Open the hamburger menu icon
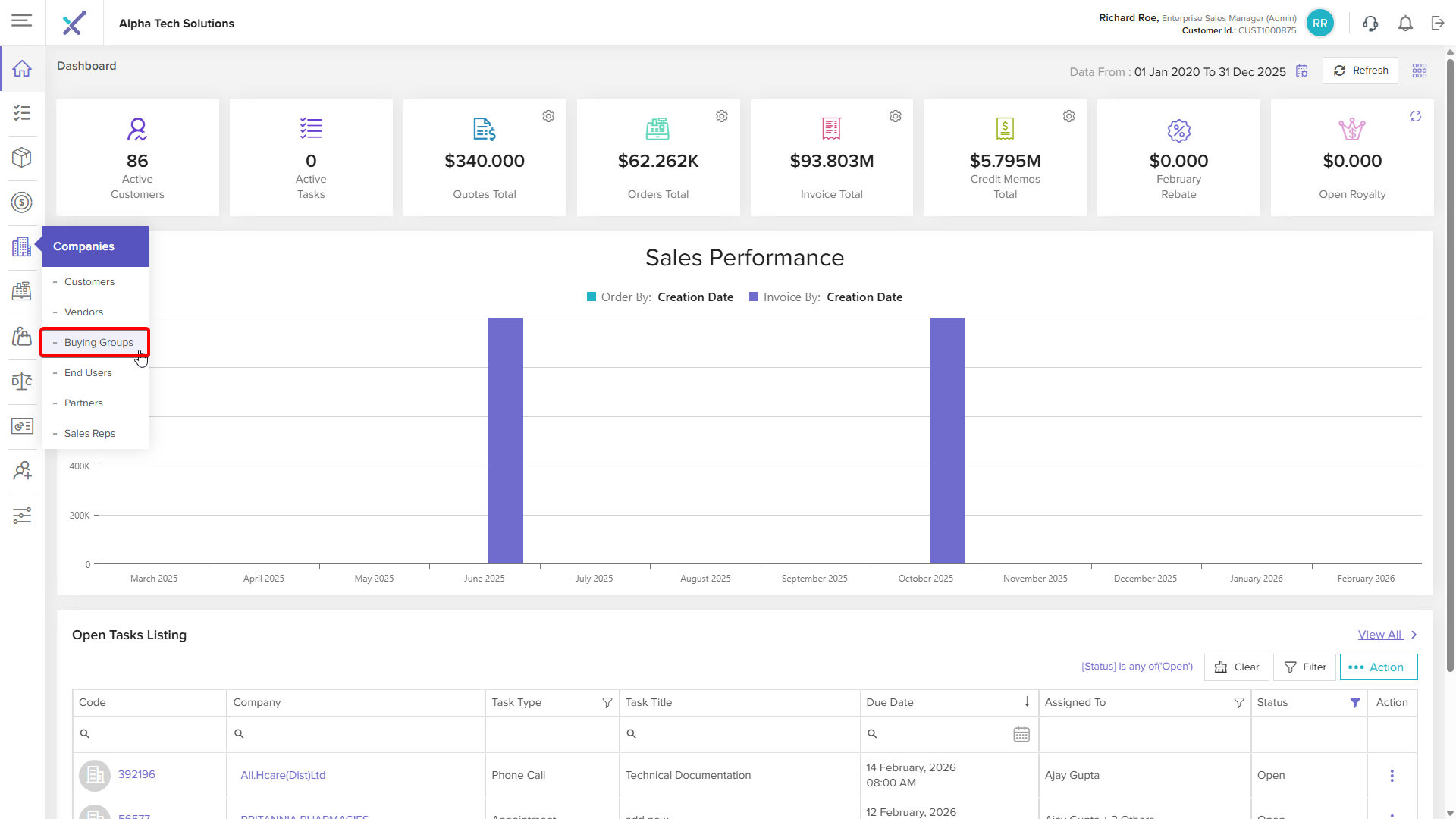This screenshot has width=1456, height=819. (22, 20)
